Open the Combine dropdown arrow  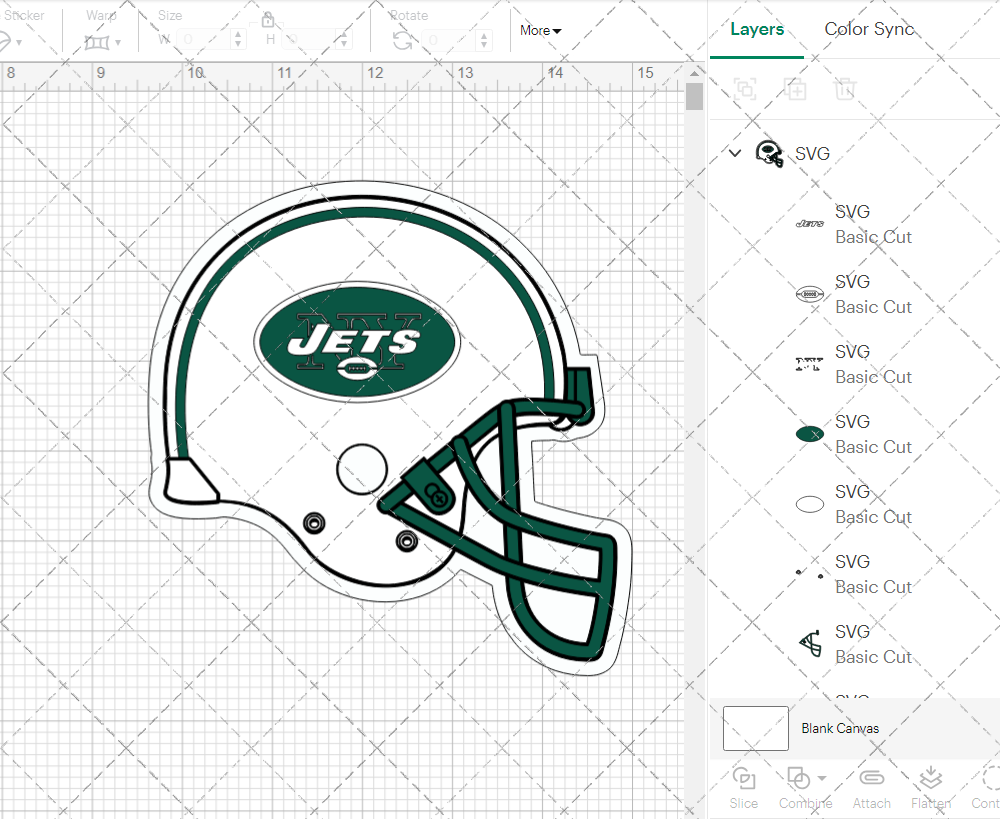point(822,778)
